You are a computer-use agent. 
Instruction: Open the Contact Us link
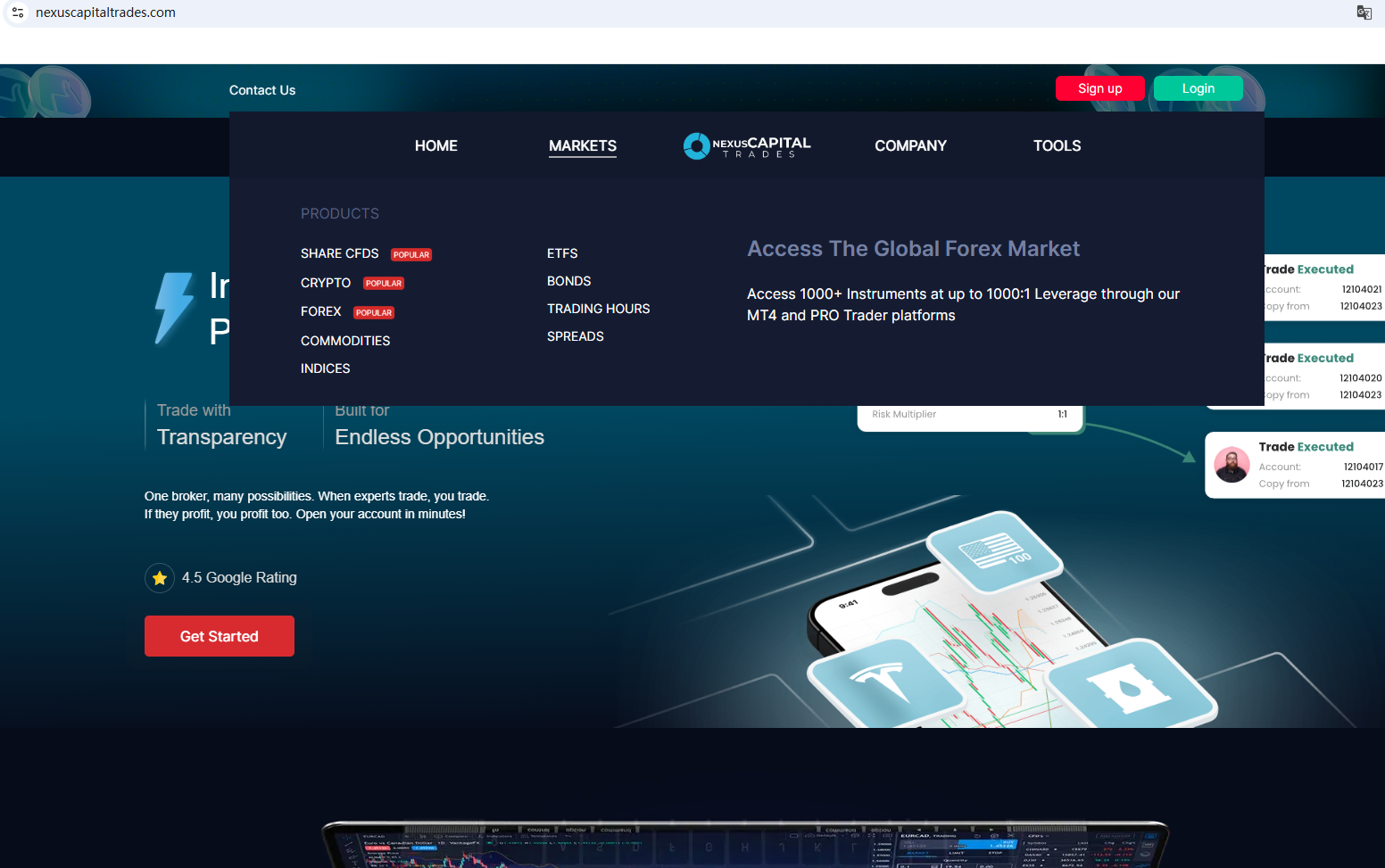point(262,90)
